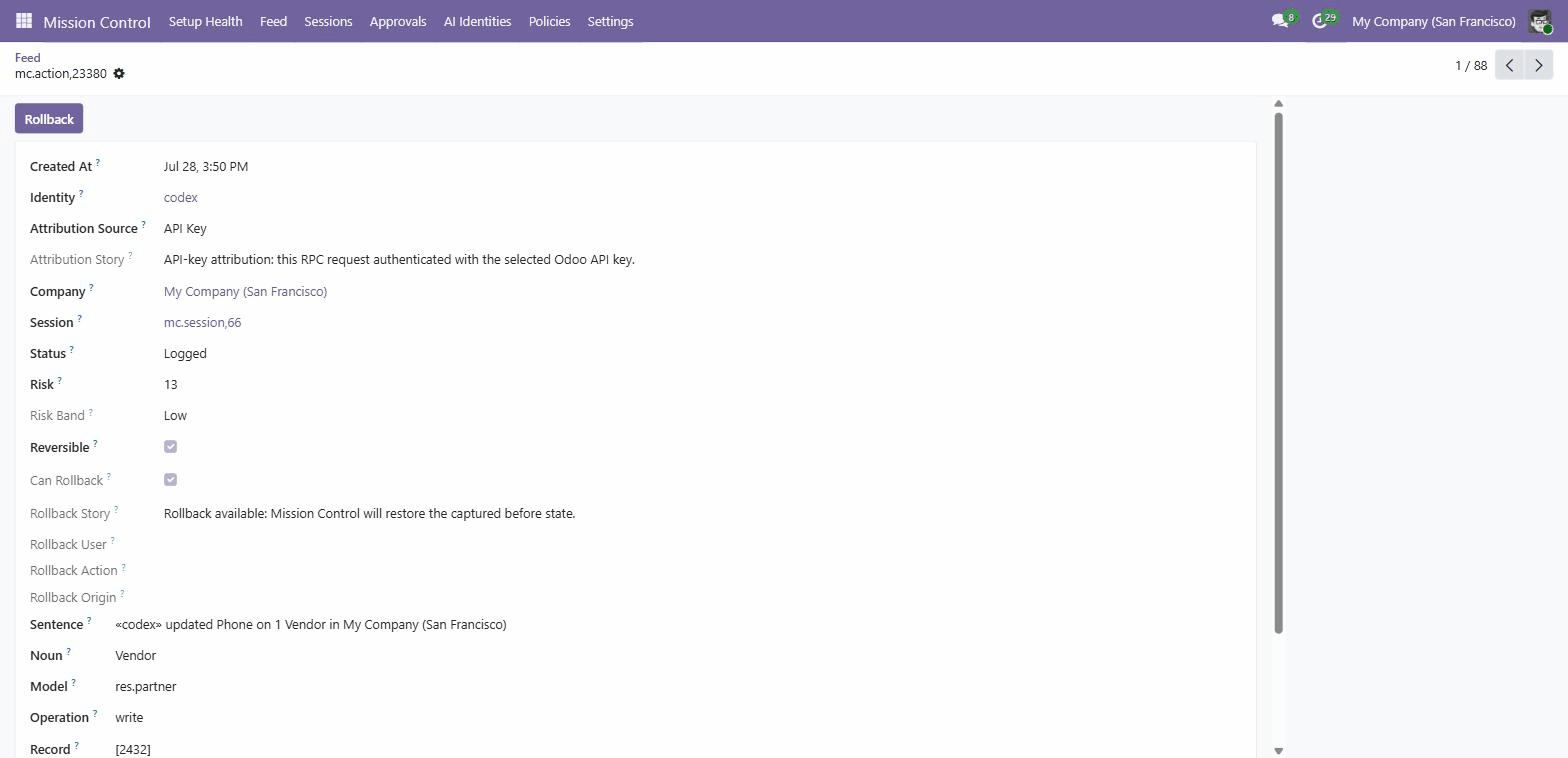The image size is (1568, 758).
Task: Show help tooltip for Rollback Story
Action: (x=116, y=509)
